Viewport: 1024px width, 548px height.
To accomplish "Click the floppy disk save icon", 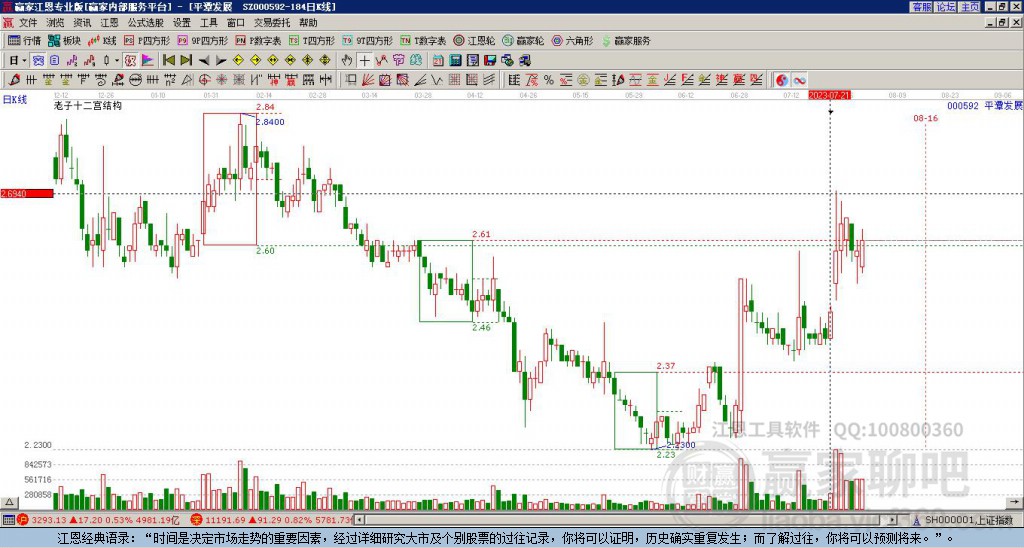I will point(490,61).
